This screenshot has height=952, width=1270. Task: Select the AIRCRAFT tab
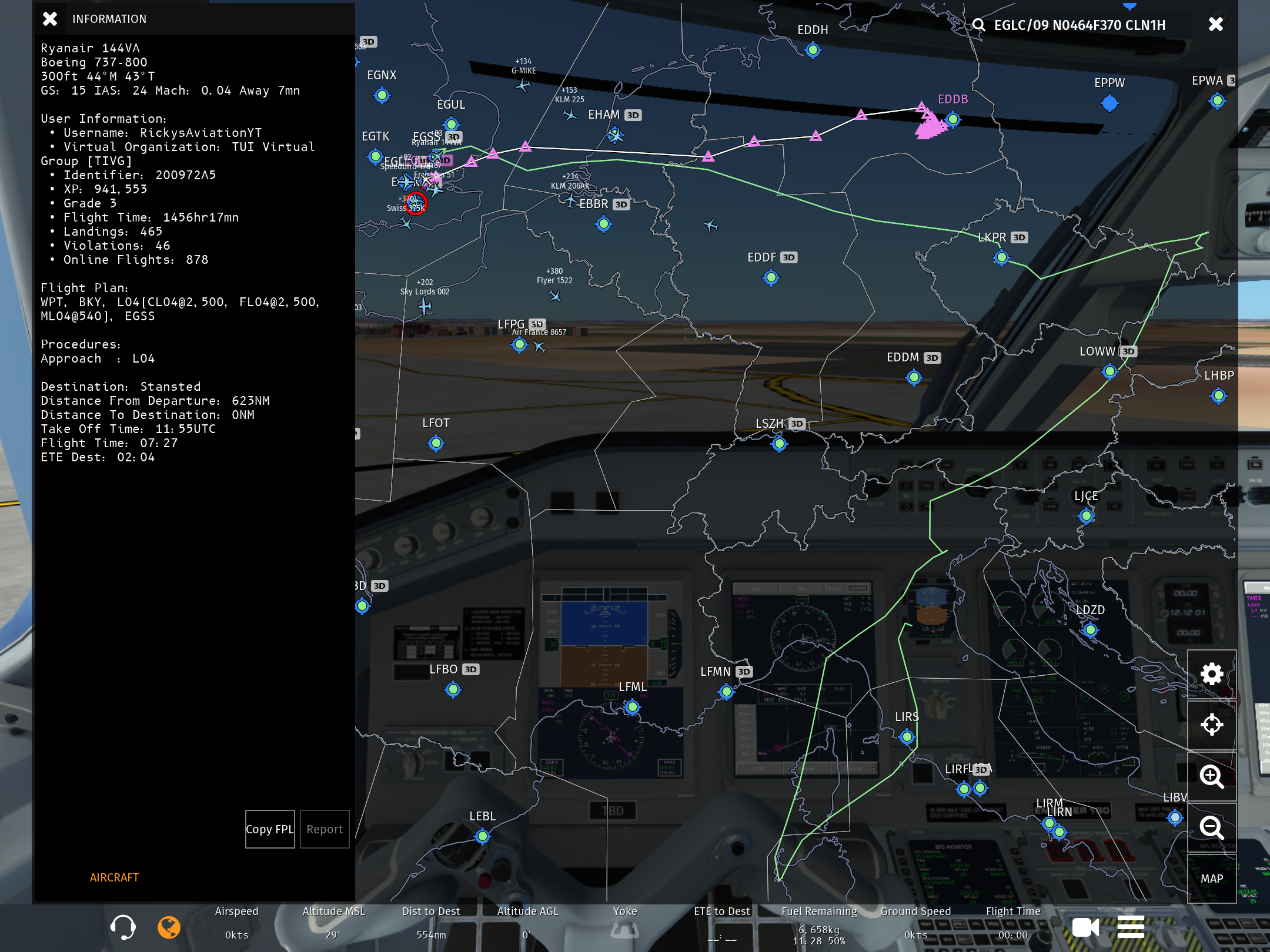pos(114,877)
